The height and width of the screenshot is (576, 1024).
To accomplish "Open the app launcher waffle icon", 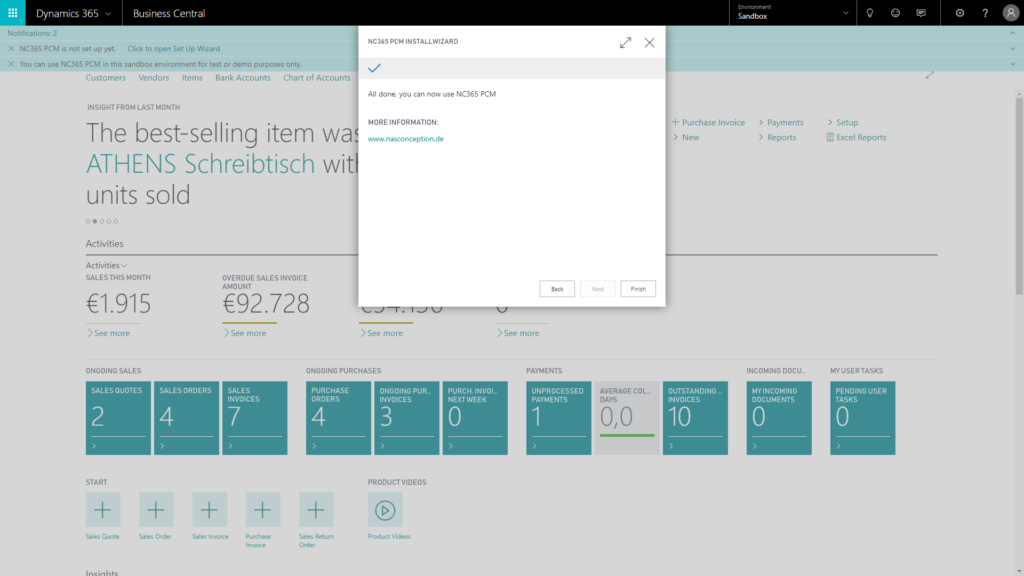I will (12, 12).
